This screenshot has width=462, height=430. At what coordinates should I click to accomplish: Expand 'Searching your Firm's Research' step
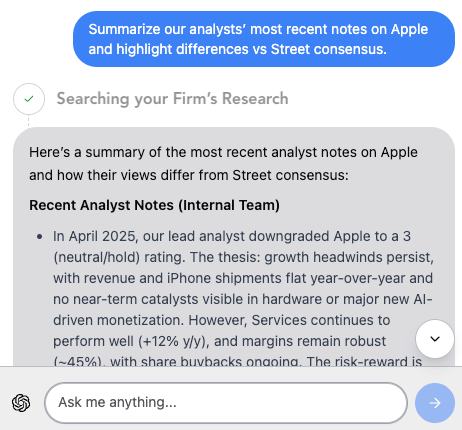(x=172, y=99)
